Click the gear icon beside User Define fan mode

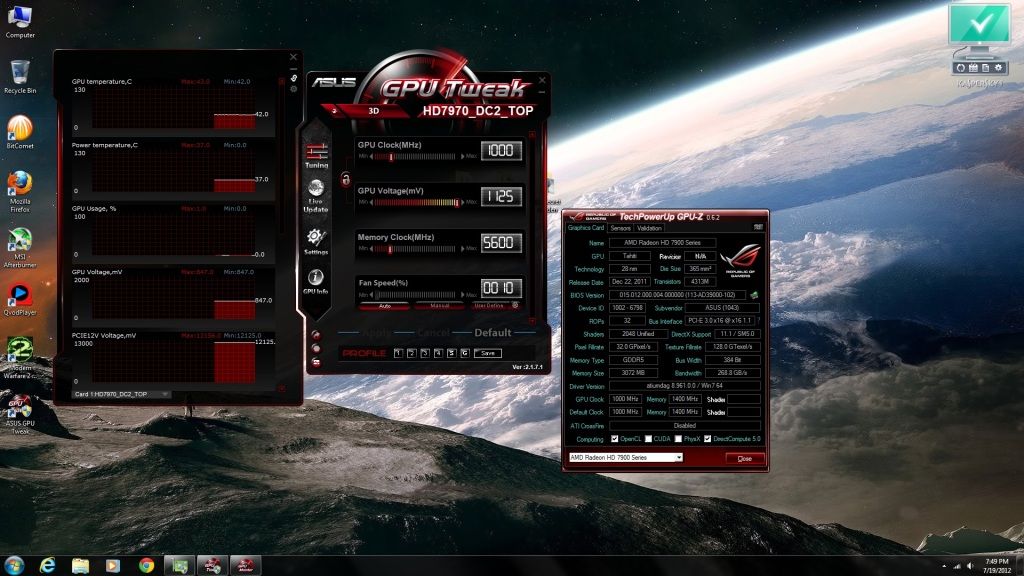(515, 305)
